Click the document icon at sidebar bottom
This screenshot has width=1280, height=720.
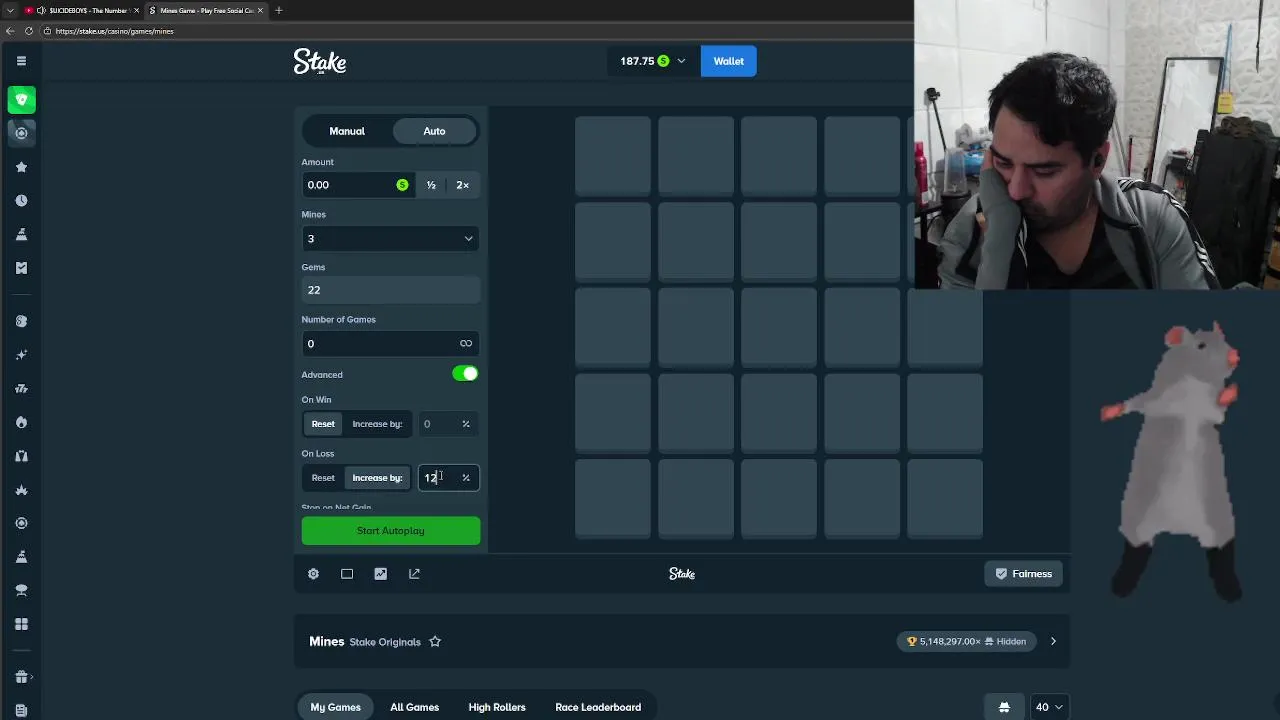pos(21,711)
